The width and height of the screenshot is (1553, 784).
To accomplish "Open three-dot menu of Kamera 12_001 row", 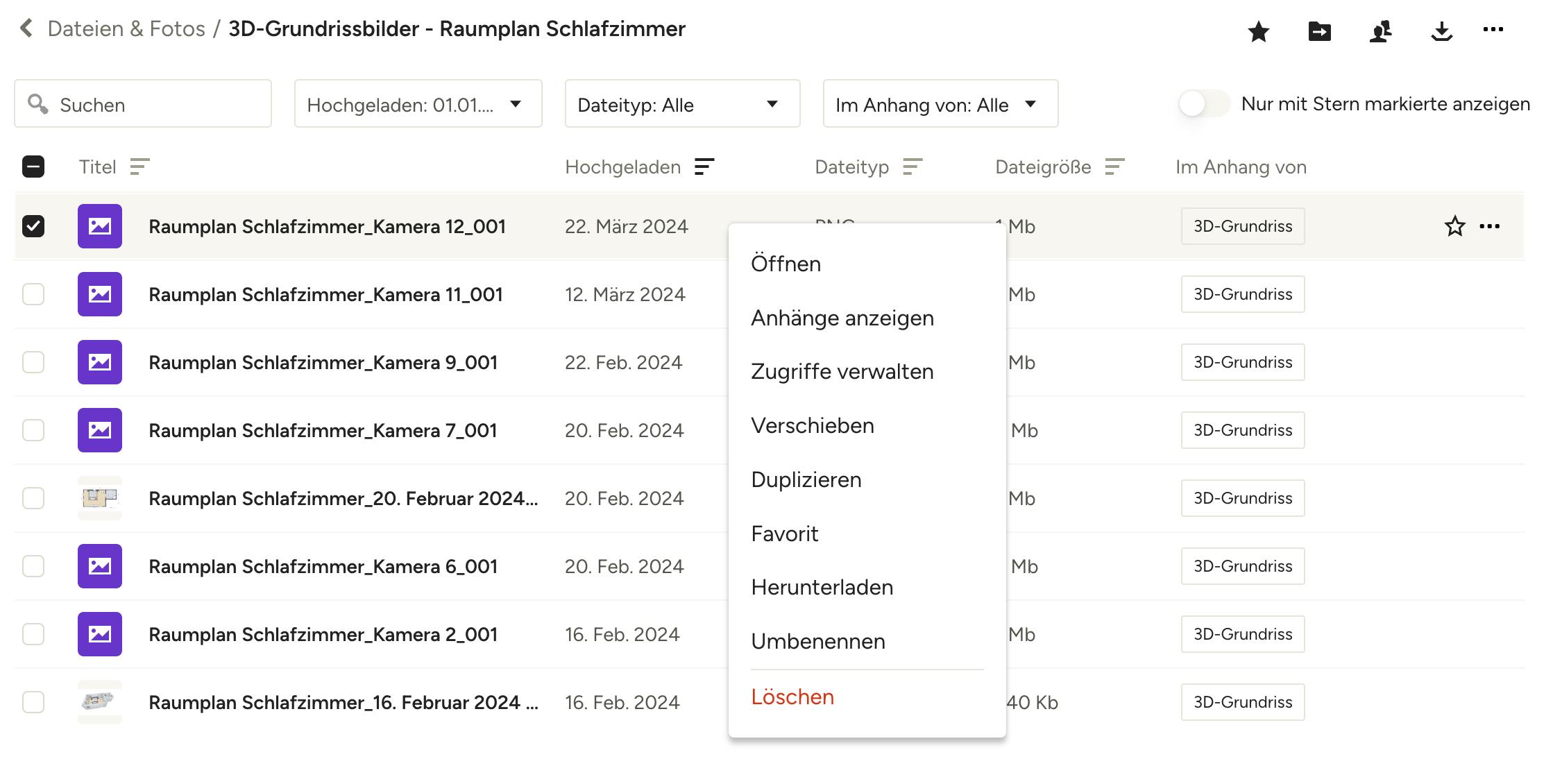I will point(1490,226).
